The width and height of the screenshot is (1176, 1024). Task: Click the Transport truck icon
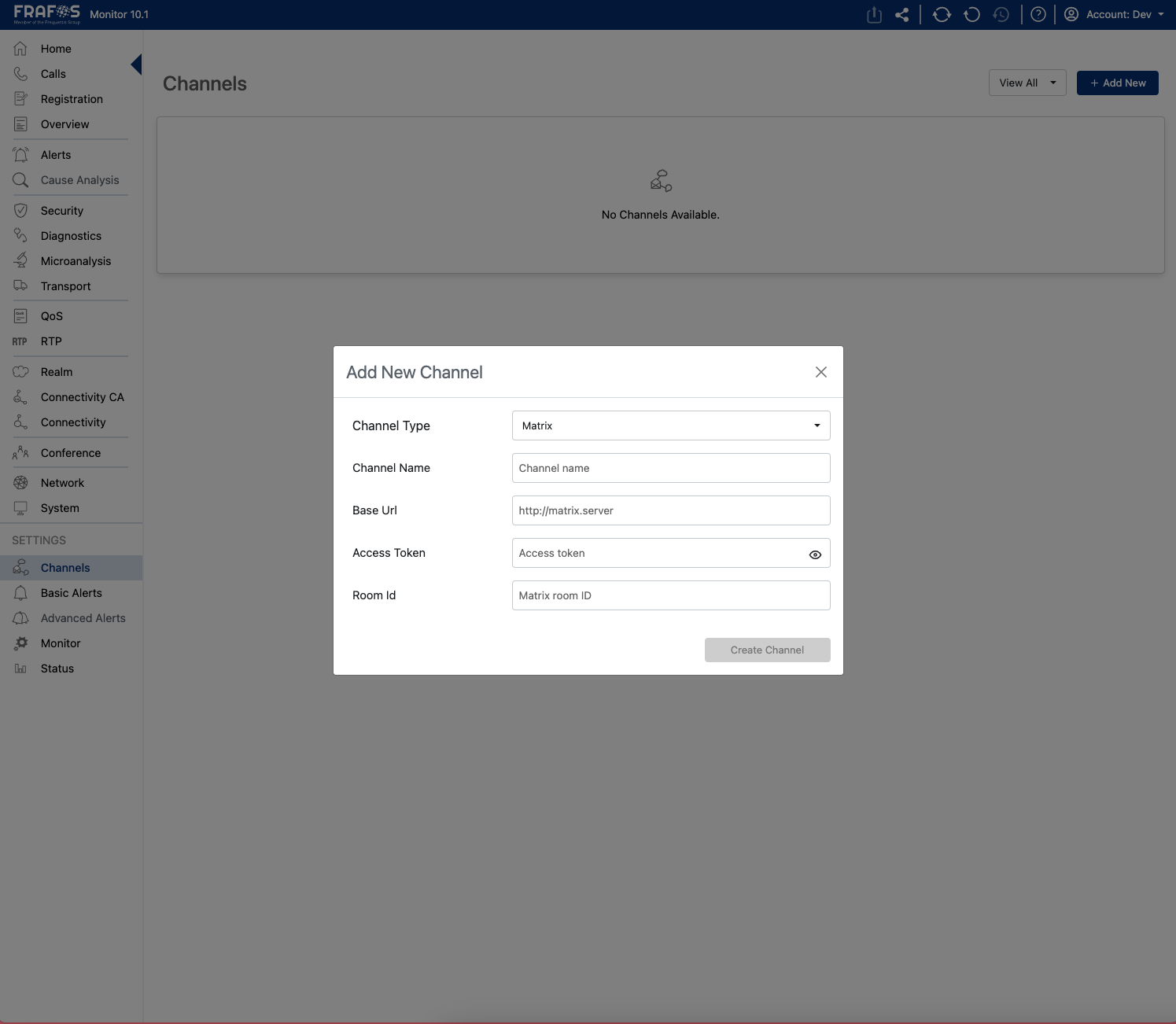(x=20, y=286)
